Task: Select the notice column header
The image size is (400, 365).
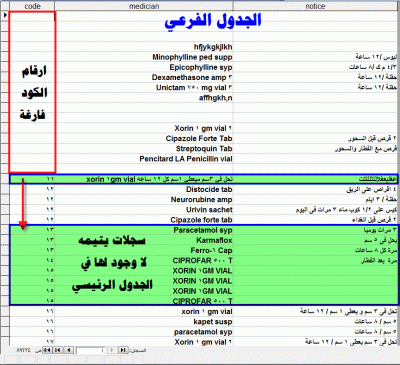Action: (315, 6)
